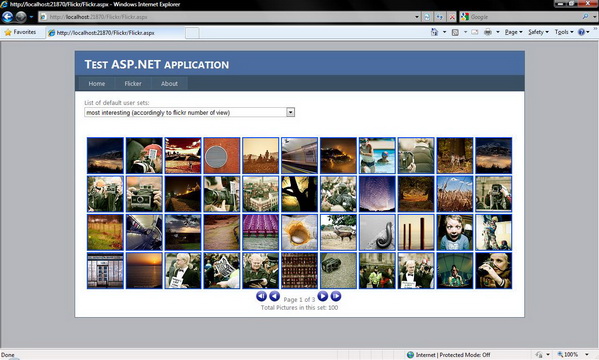Open the Page menu

click(x=513, y=32)
